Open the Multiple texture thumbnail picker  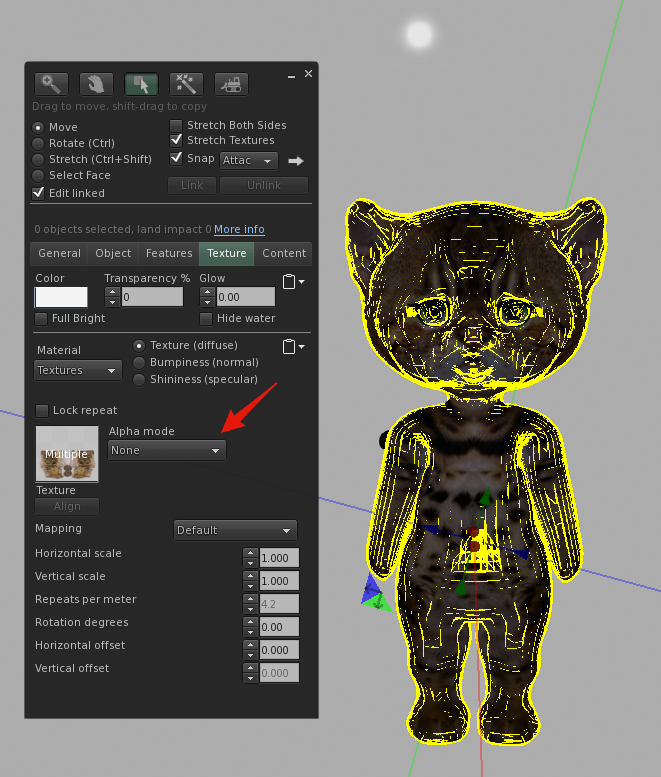(67, 454)
